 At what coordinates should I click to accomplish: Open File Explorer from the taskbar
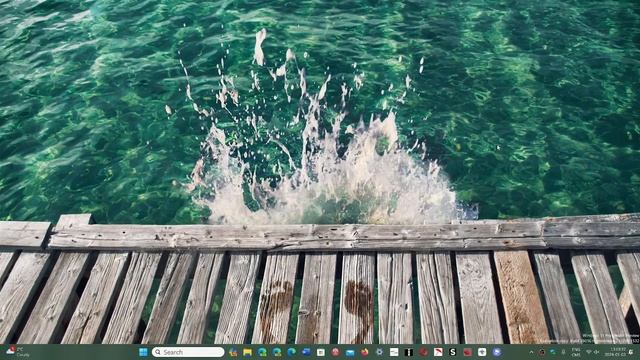click(x=247, y=352)
